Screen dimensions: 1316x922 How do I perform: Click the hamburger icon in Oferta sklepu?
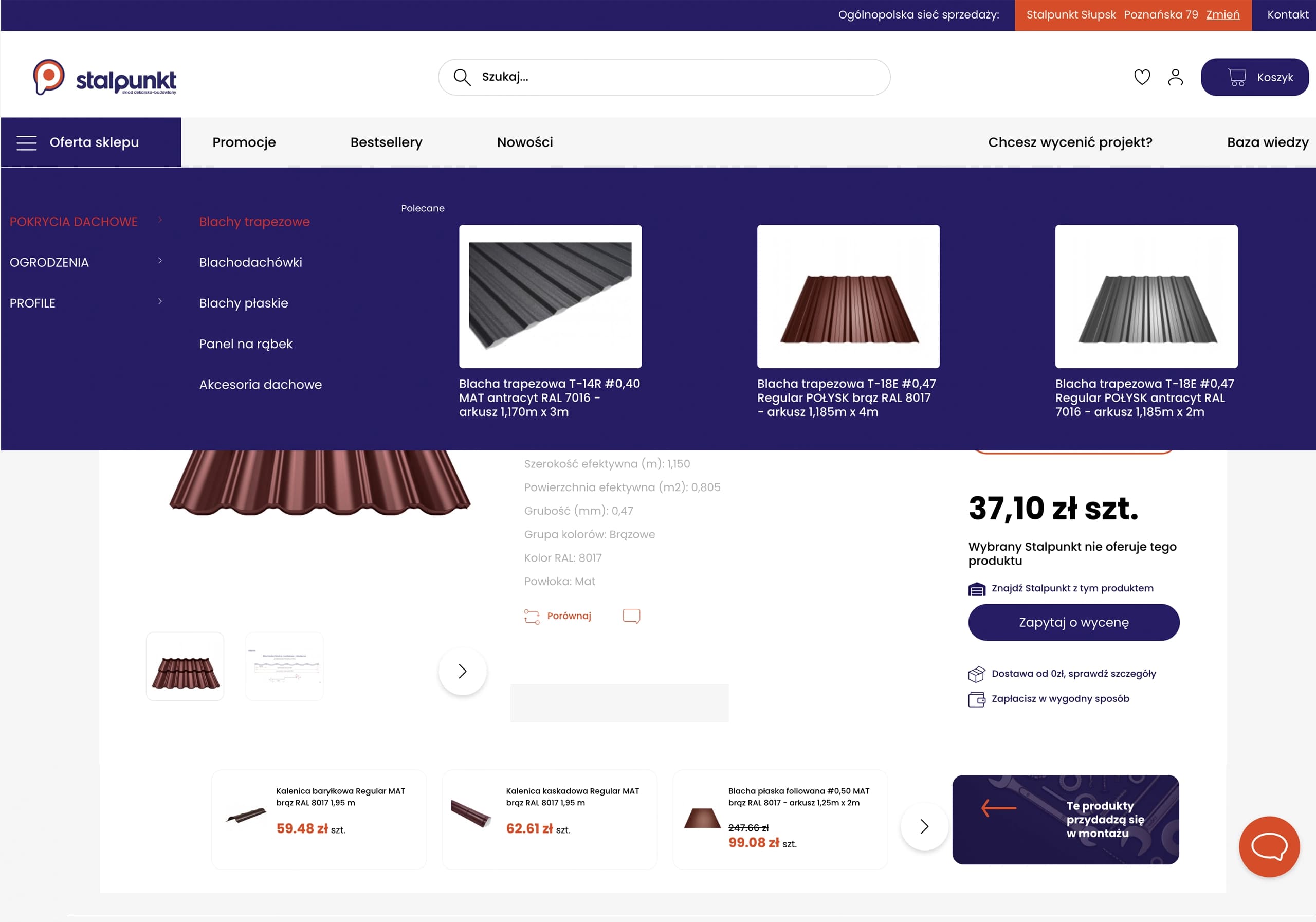pyautogui.click(x=26, y=143)
